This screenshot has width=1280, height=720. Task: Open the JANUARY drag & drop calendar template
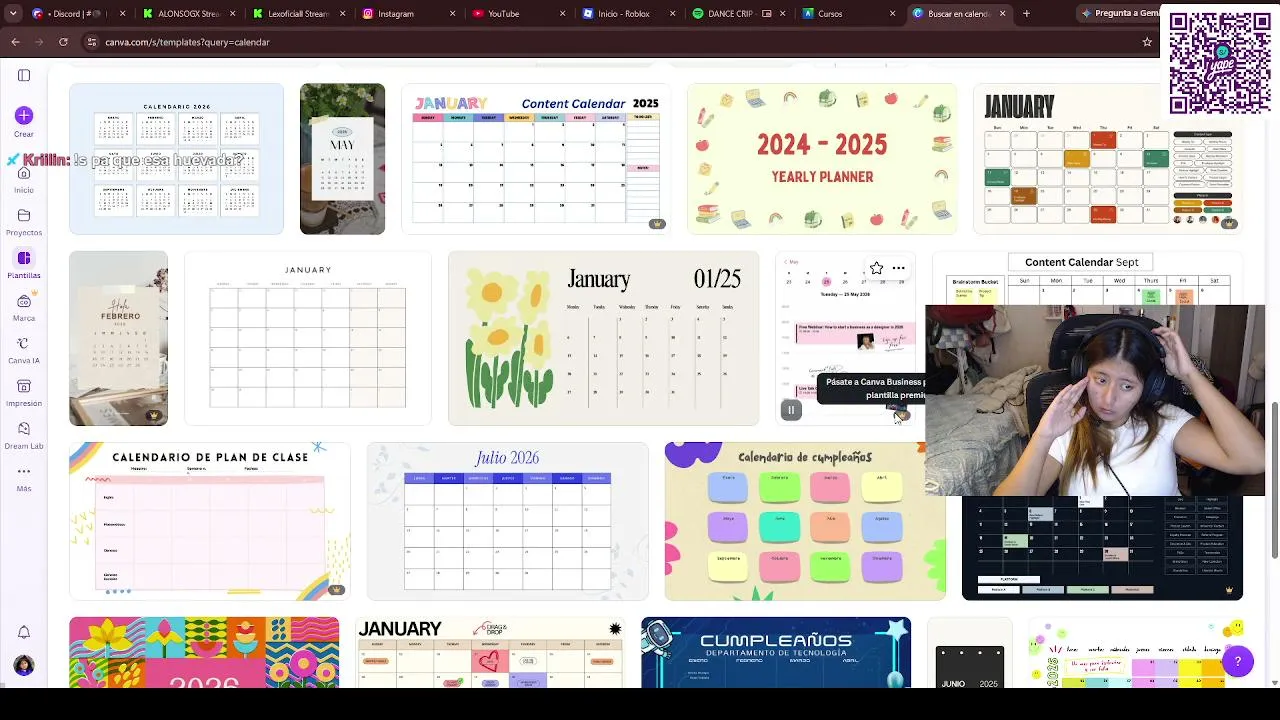point(490,652)
